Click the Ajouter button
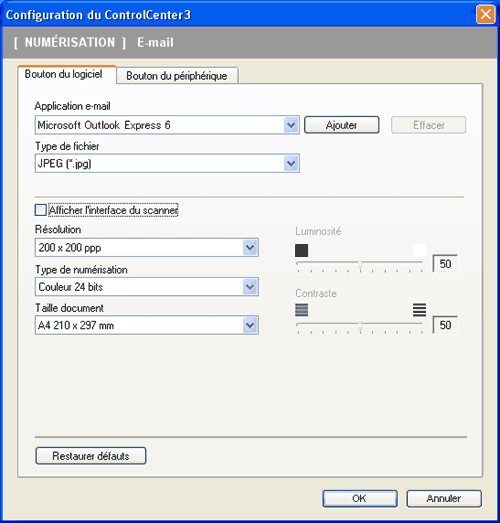This screenshot has width=500, height=523. pos(342,125)
